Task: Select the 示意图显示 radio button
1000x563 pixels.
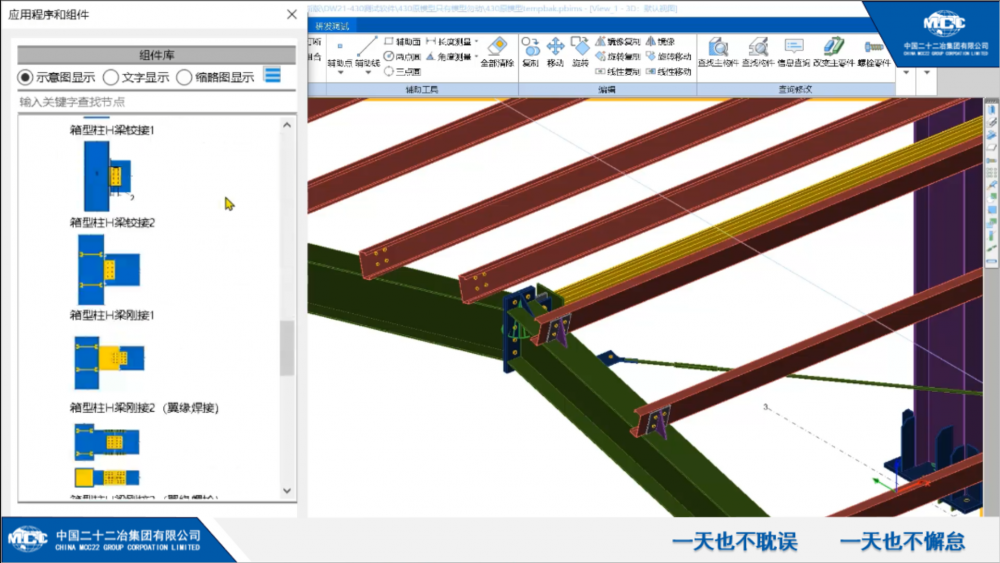Action: click(x=25, y=77)
